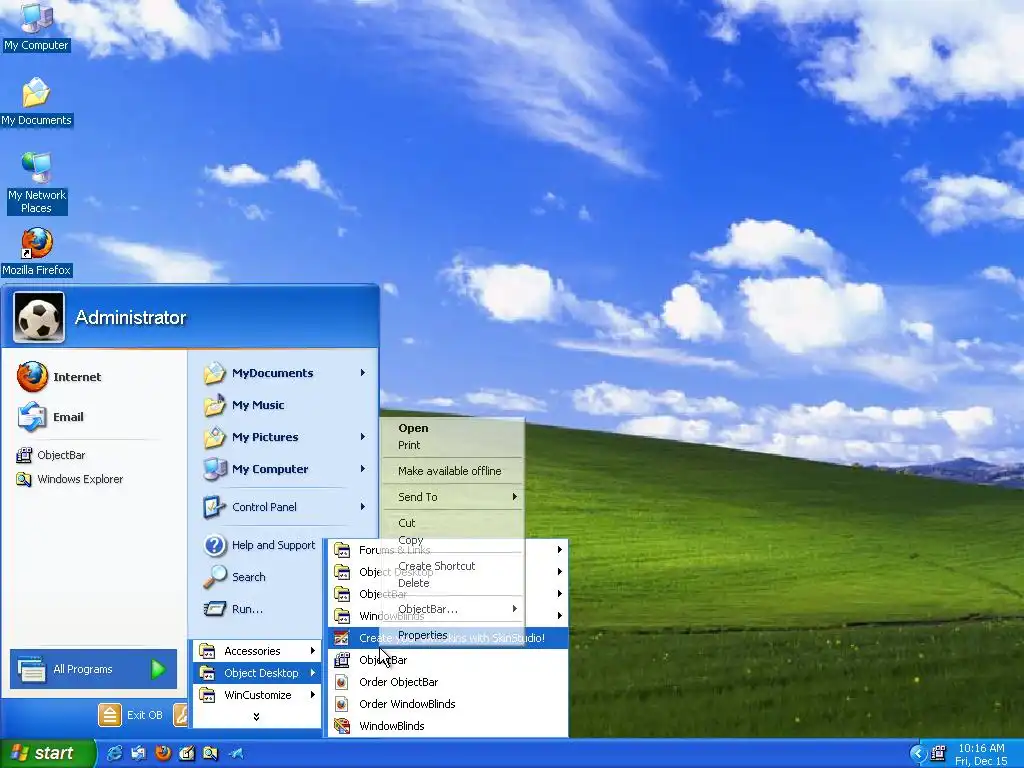
Task: Expand the WinCustomize programs submenu
Action: click(x=257, y=695)
